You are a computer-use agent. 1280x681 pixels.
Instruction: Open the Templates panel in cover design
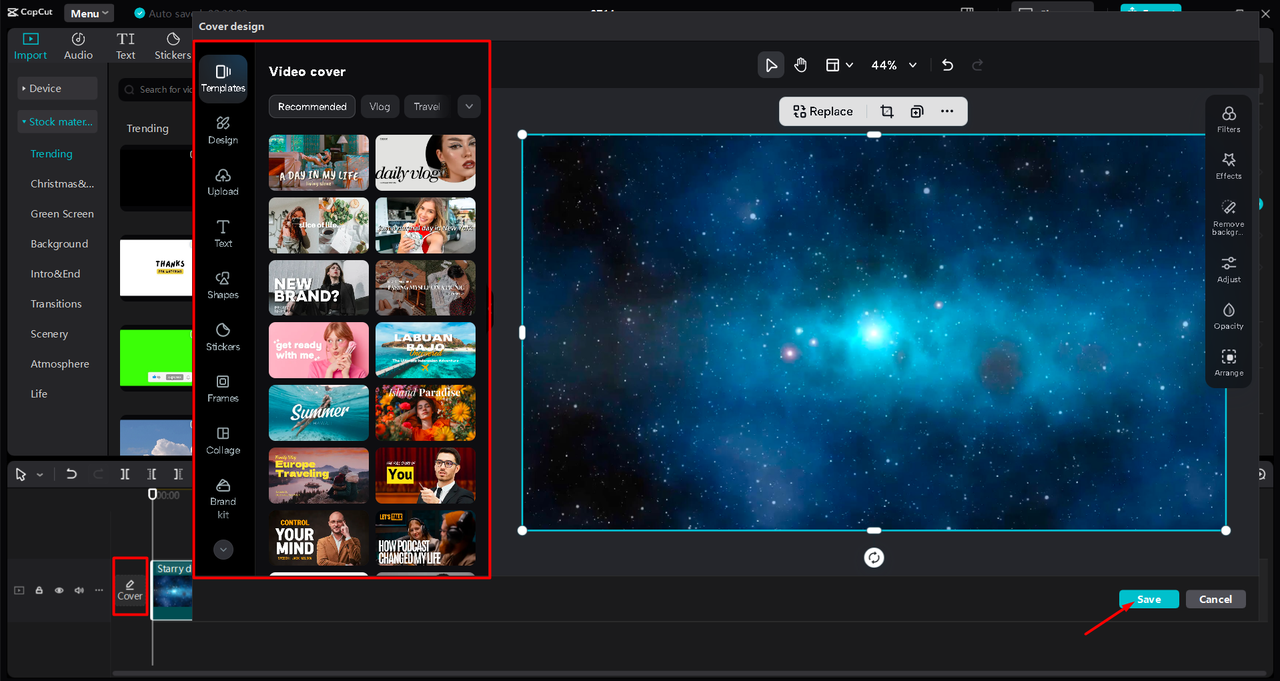(223, 78)
